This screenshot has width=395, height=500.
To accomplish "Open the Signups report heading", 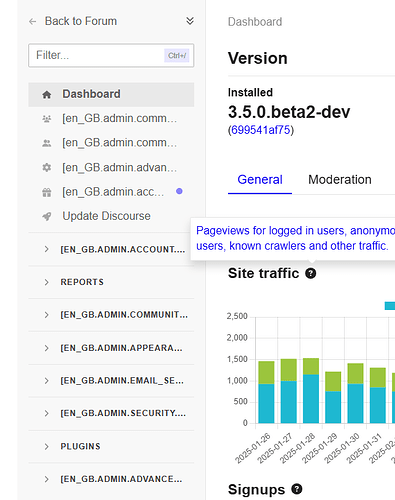I will tap(256, 490).
